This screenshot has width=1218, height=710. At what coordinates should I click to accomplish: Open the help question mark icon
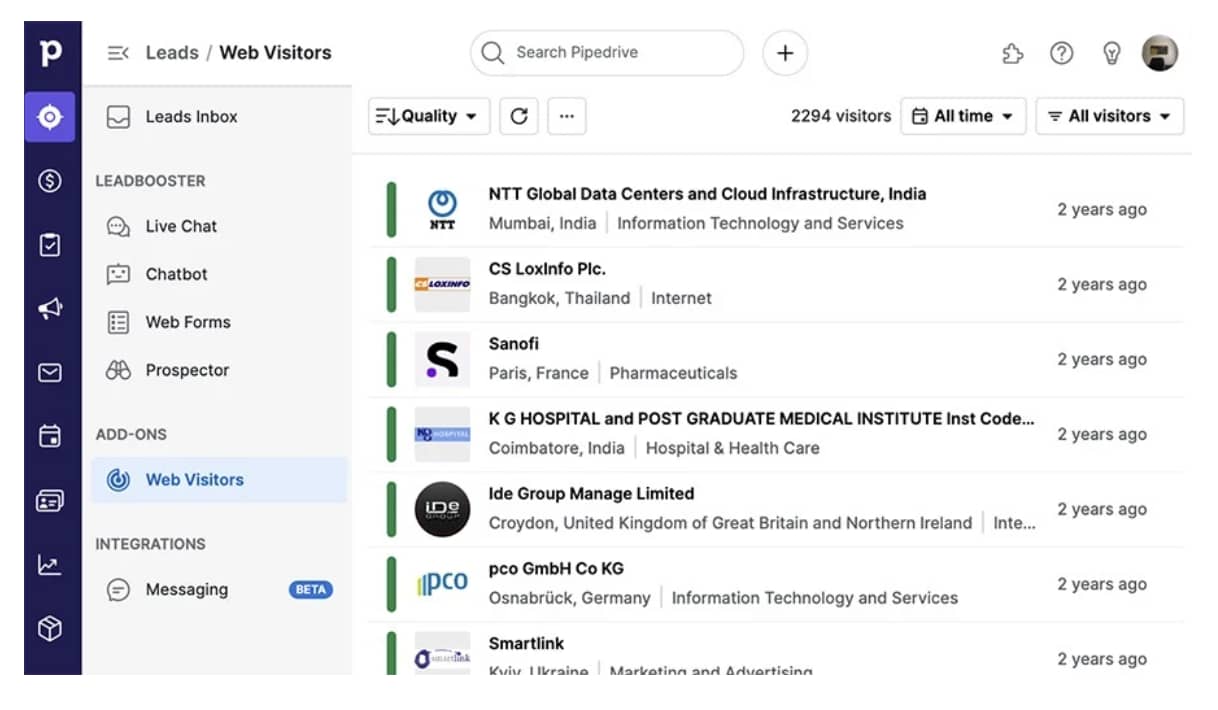pyautogui.click(x=1061, y=53)
